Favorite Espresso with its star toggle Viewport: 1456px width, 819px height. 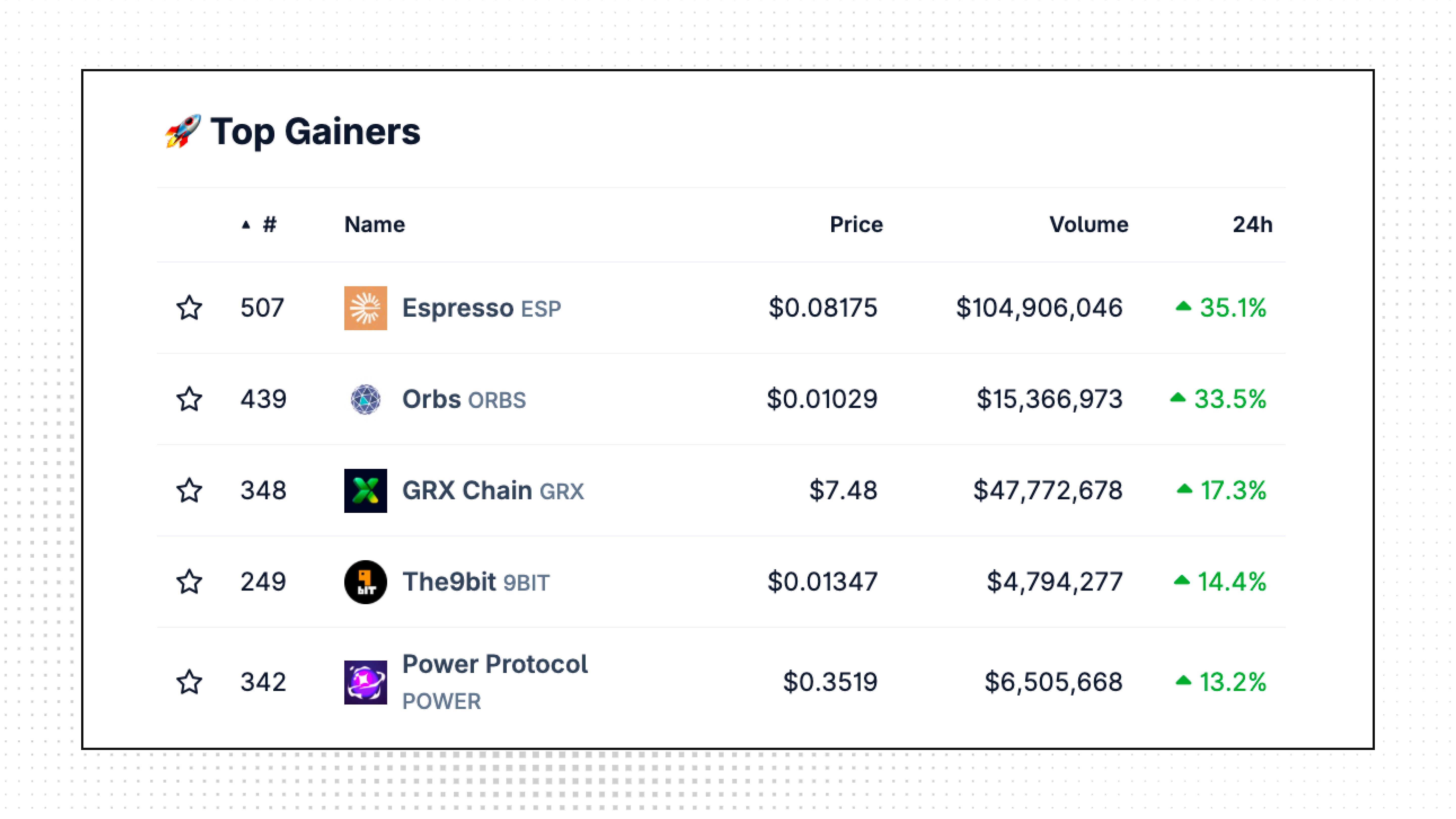189,308
